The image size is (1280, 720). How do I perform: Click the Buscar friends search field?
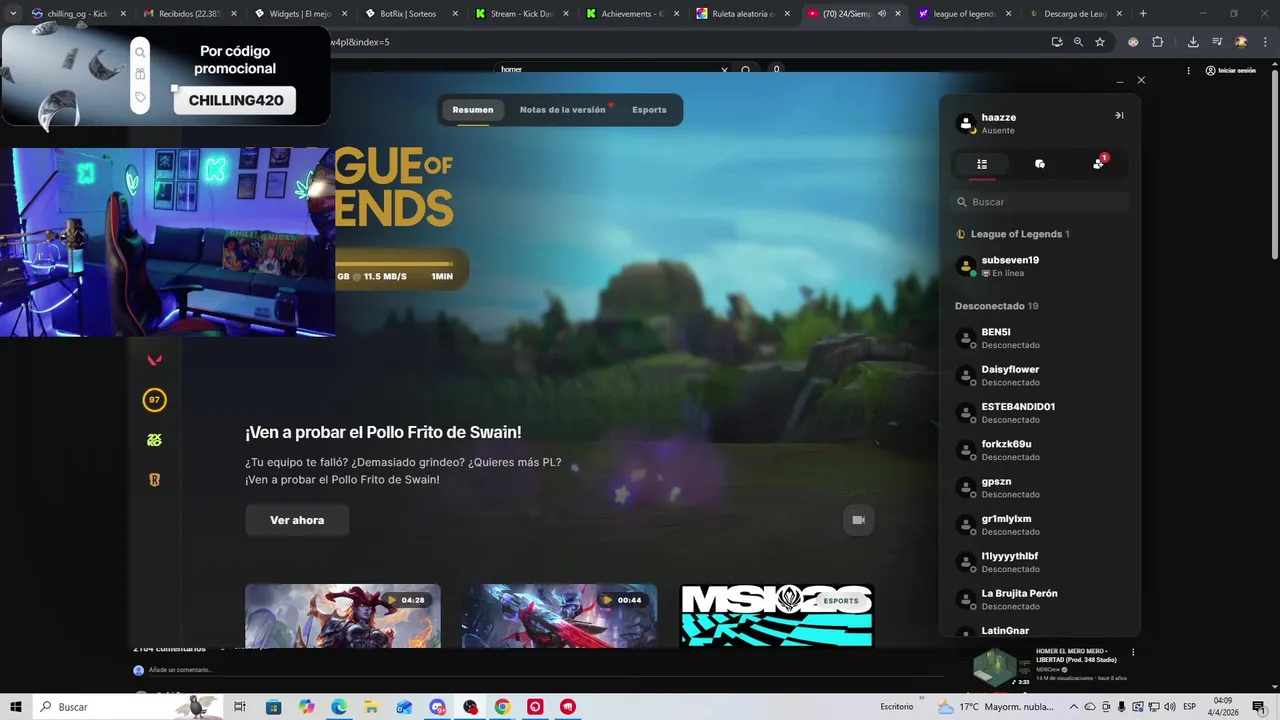click(x=1040, y=202)
